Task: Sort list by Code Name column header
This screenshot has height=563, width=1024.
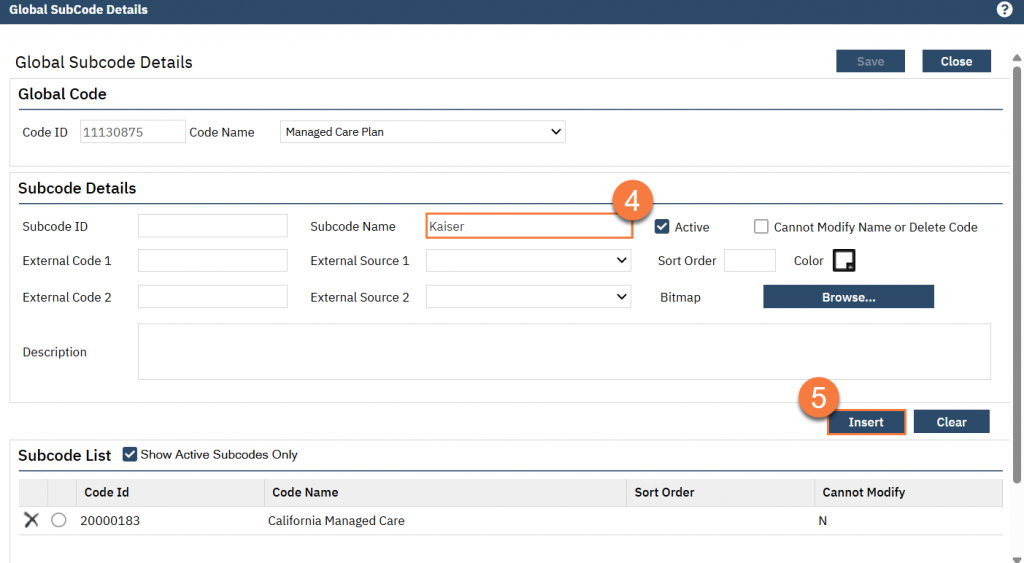Action: pos(305,492)
